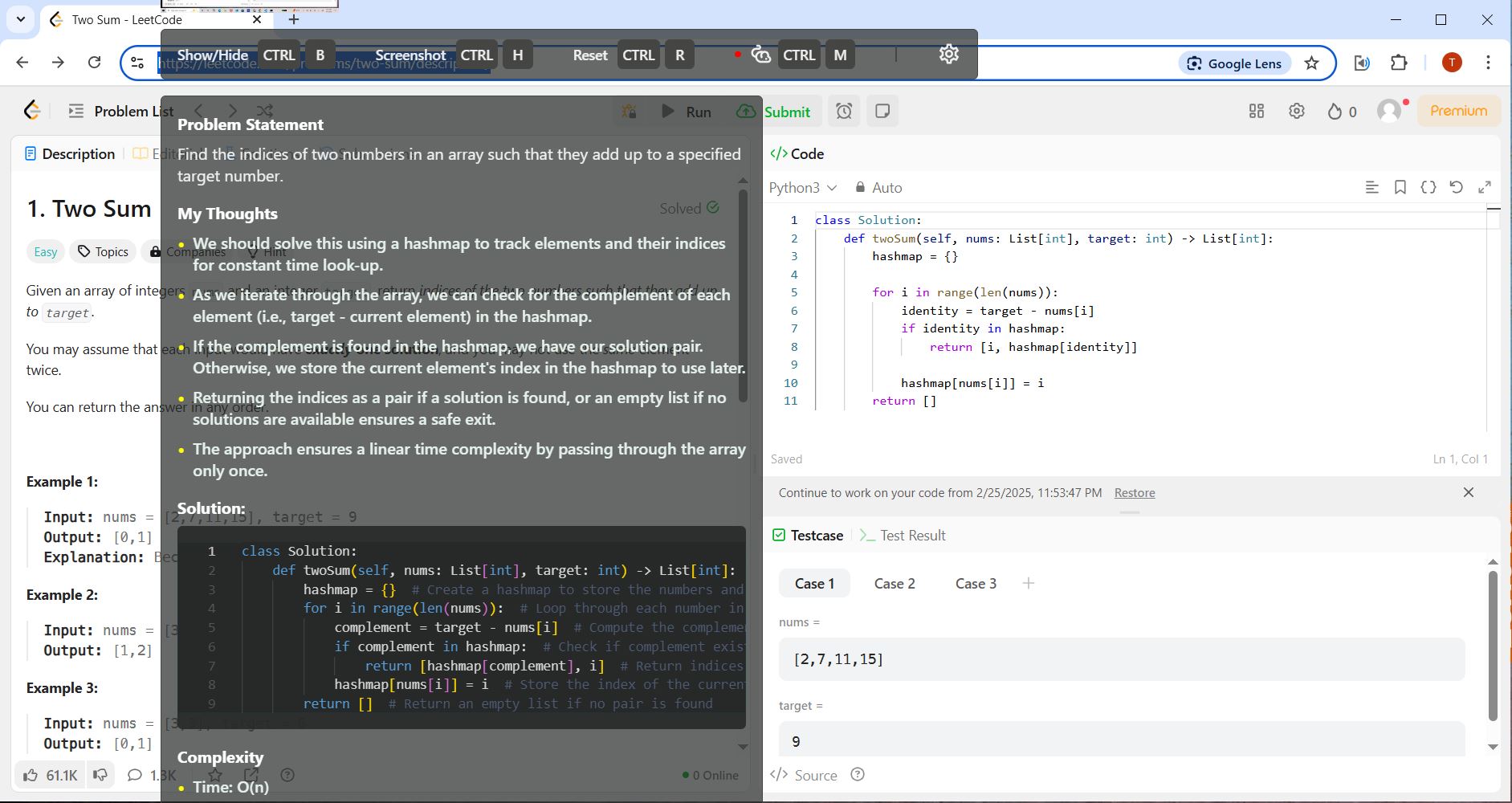Expand the Chrome tab search chevron

21,19
